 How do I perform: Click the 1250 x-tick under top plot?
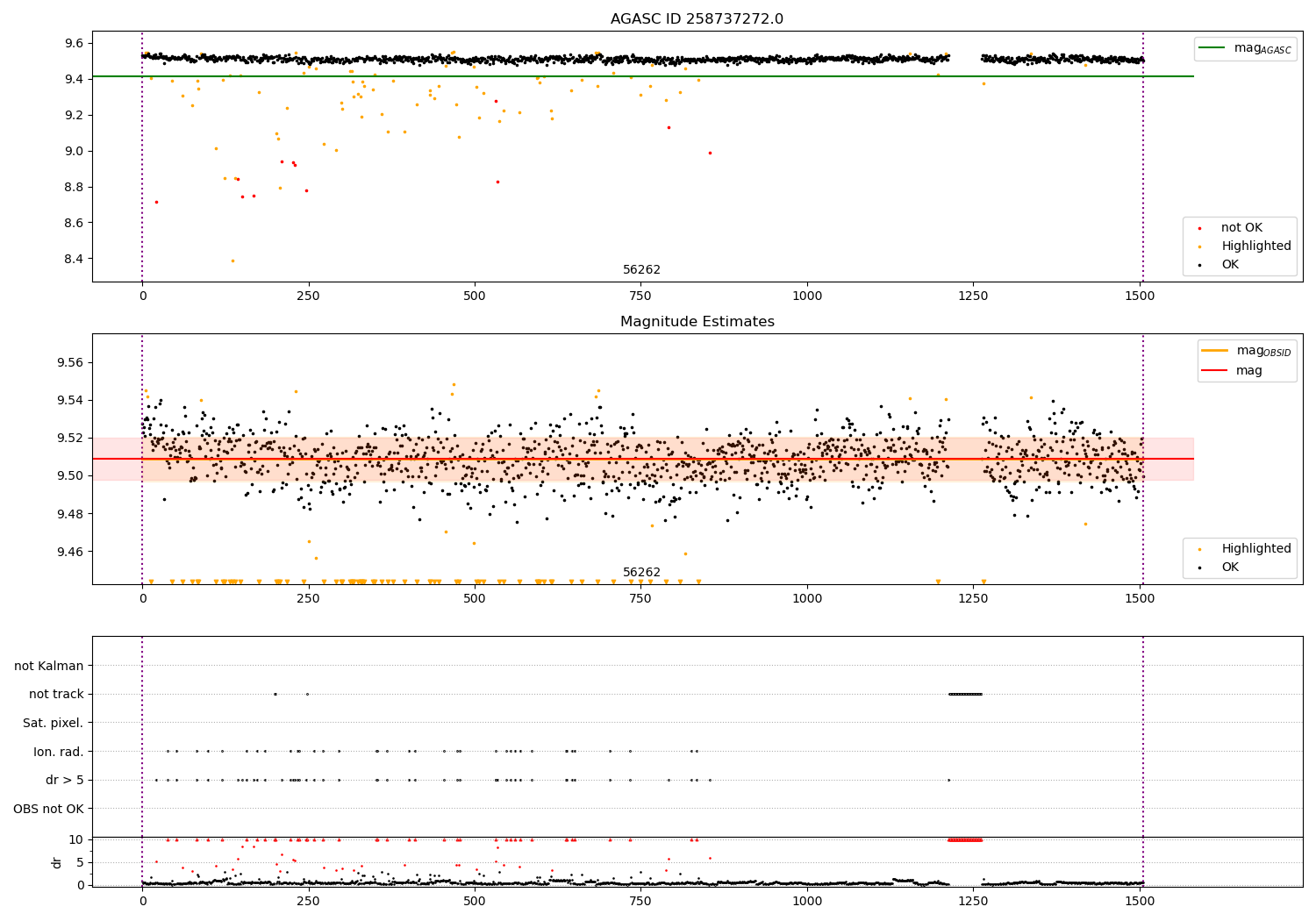974,296
